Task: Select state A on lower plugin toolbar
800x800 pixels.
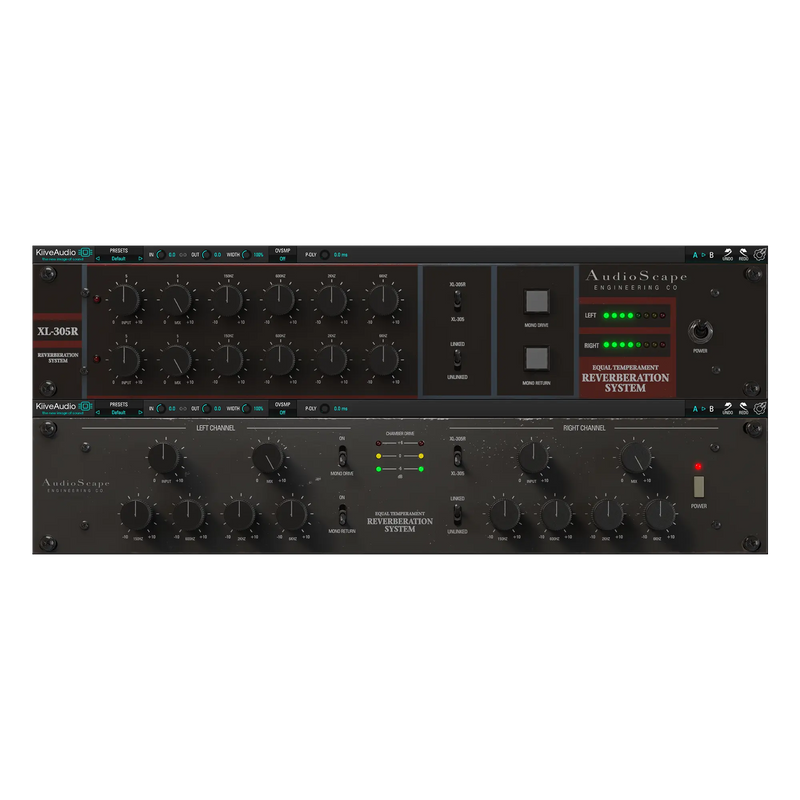Action: (695, 409)
